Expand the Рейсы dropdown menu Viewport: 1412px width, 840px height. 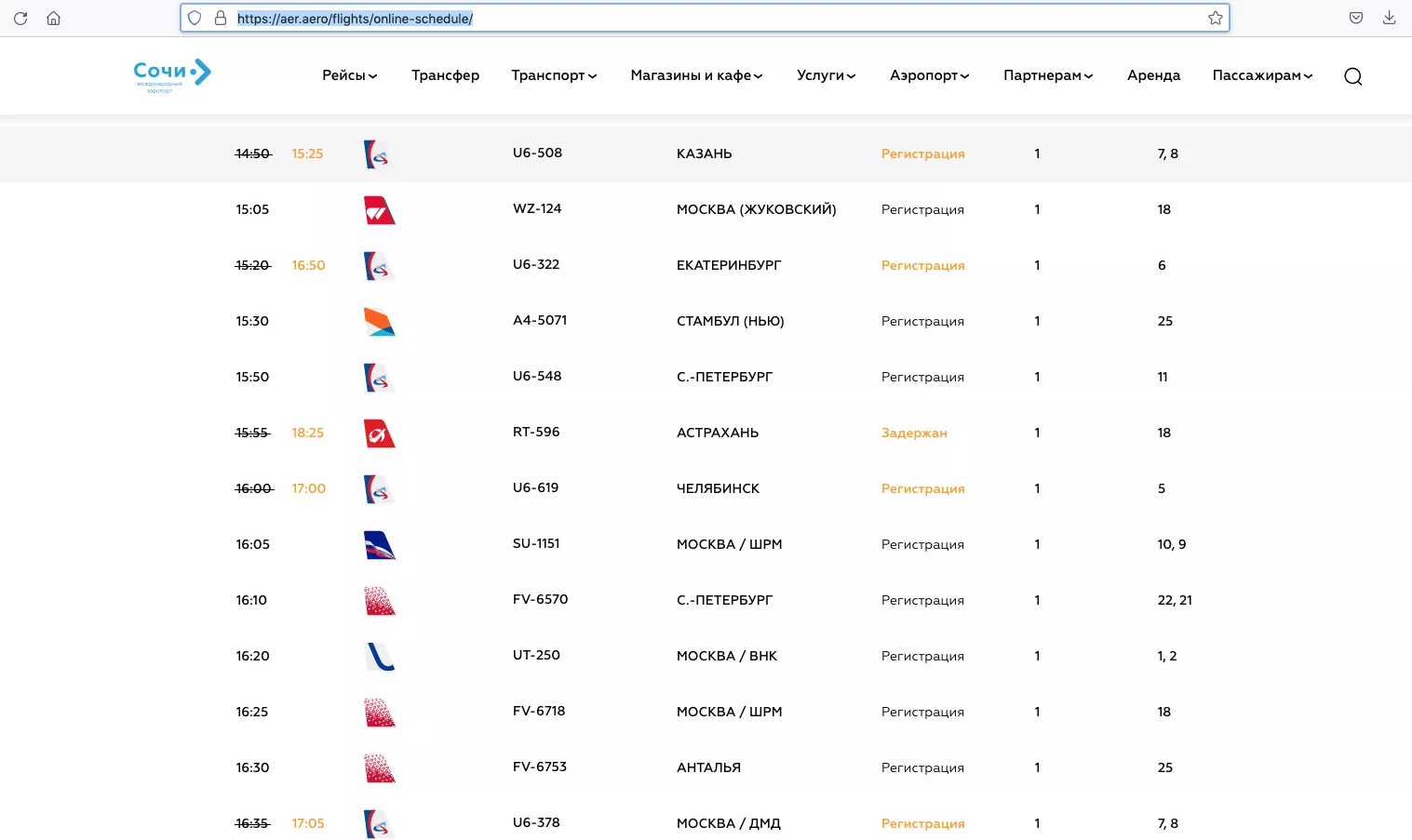pos(350,75)
